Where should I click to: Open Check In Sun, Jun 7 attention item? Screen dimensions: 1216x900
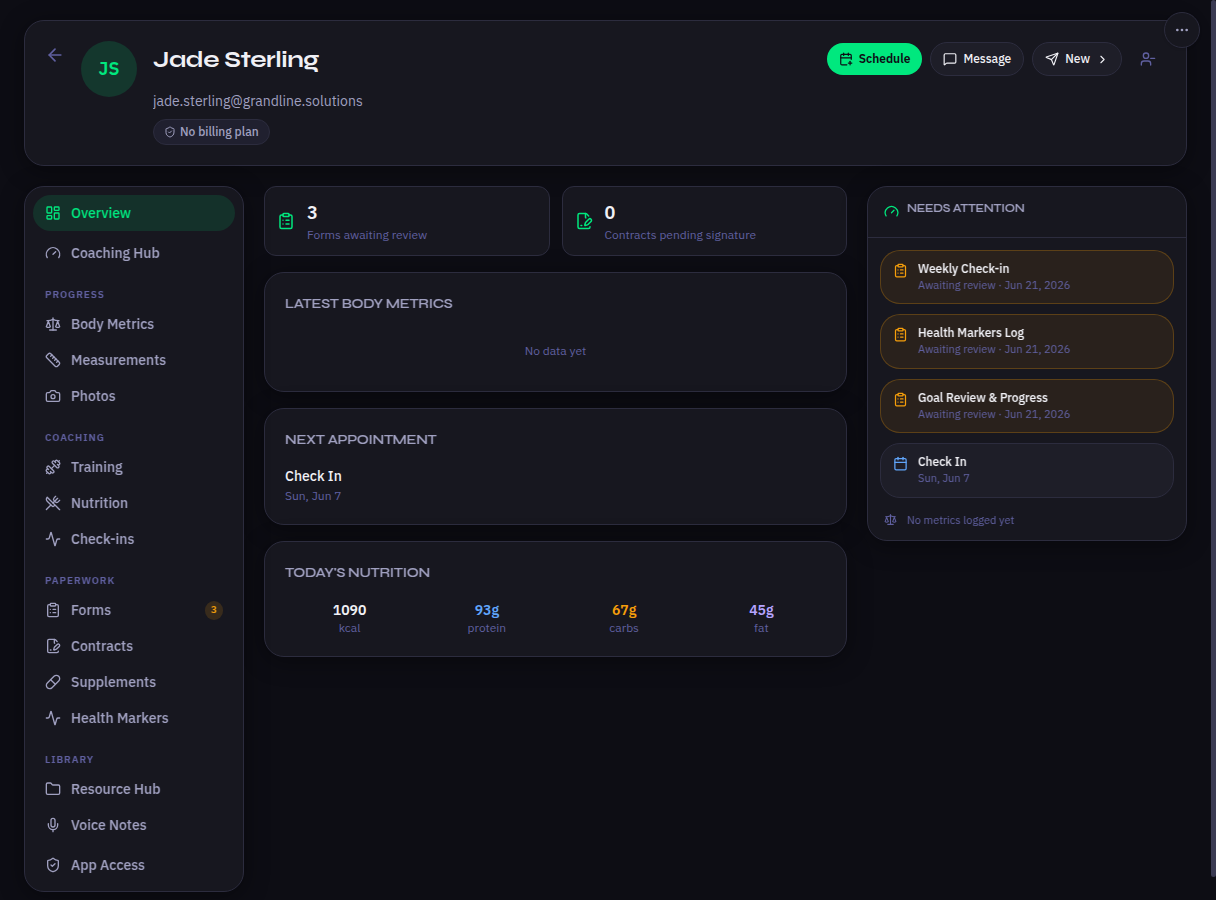1027,470
